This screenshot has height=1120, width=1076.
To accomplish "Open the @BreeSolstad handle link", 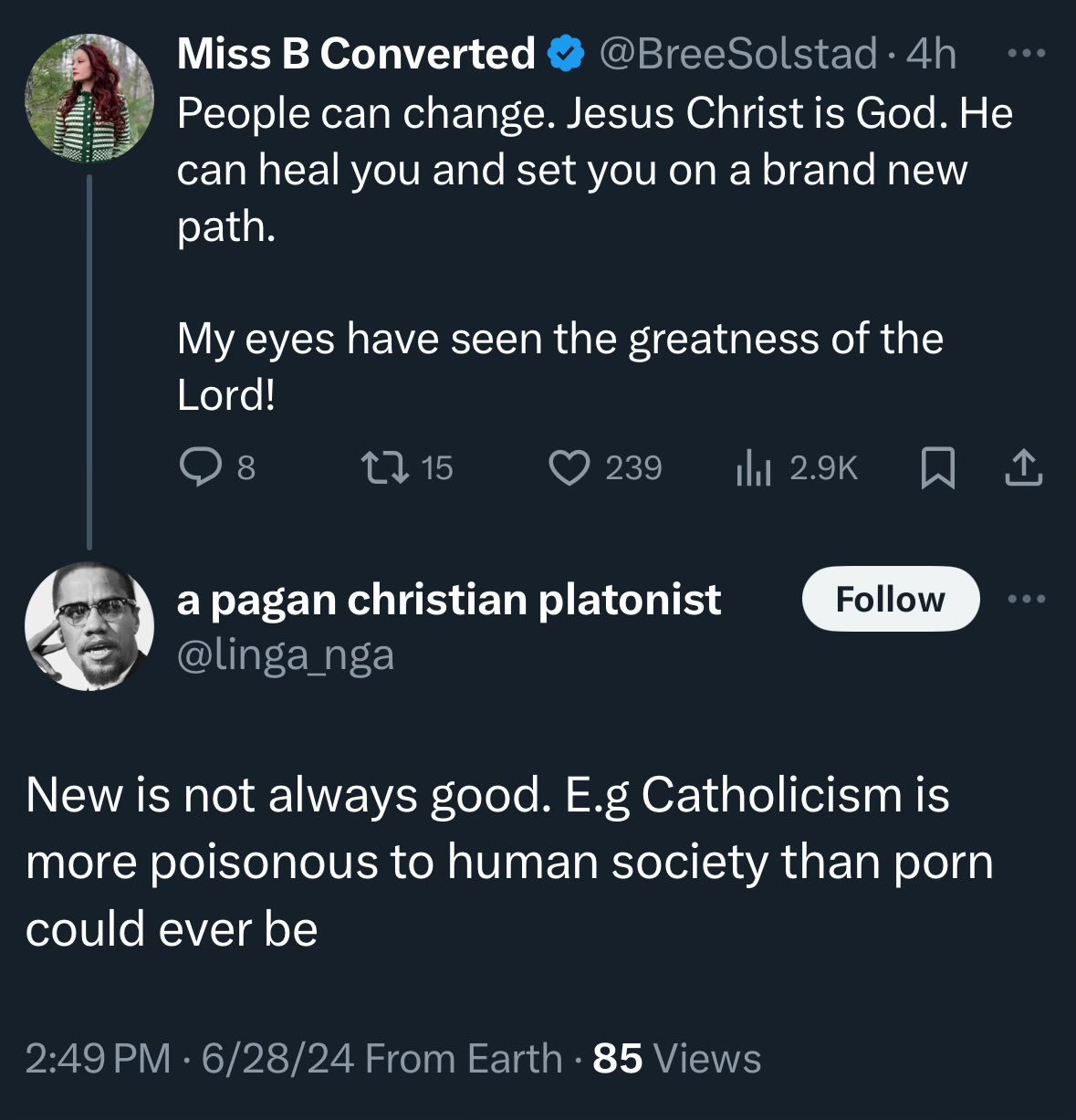I will [x=737, y=54].
